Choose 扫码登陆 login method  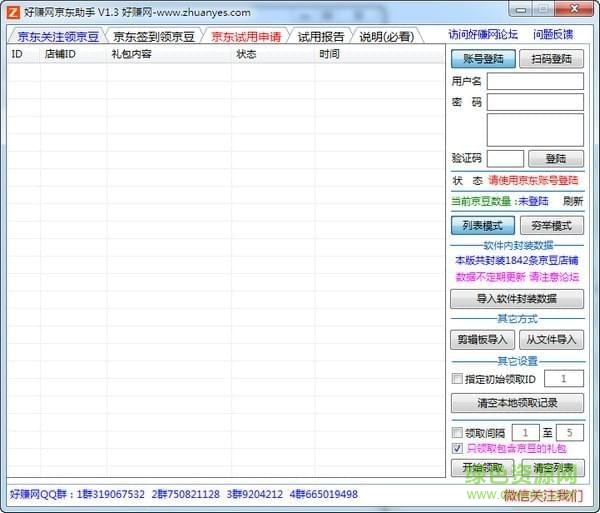pyautogui.click(x=551, y=59)
